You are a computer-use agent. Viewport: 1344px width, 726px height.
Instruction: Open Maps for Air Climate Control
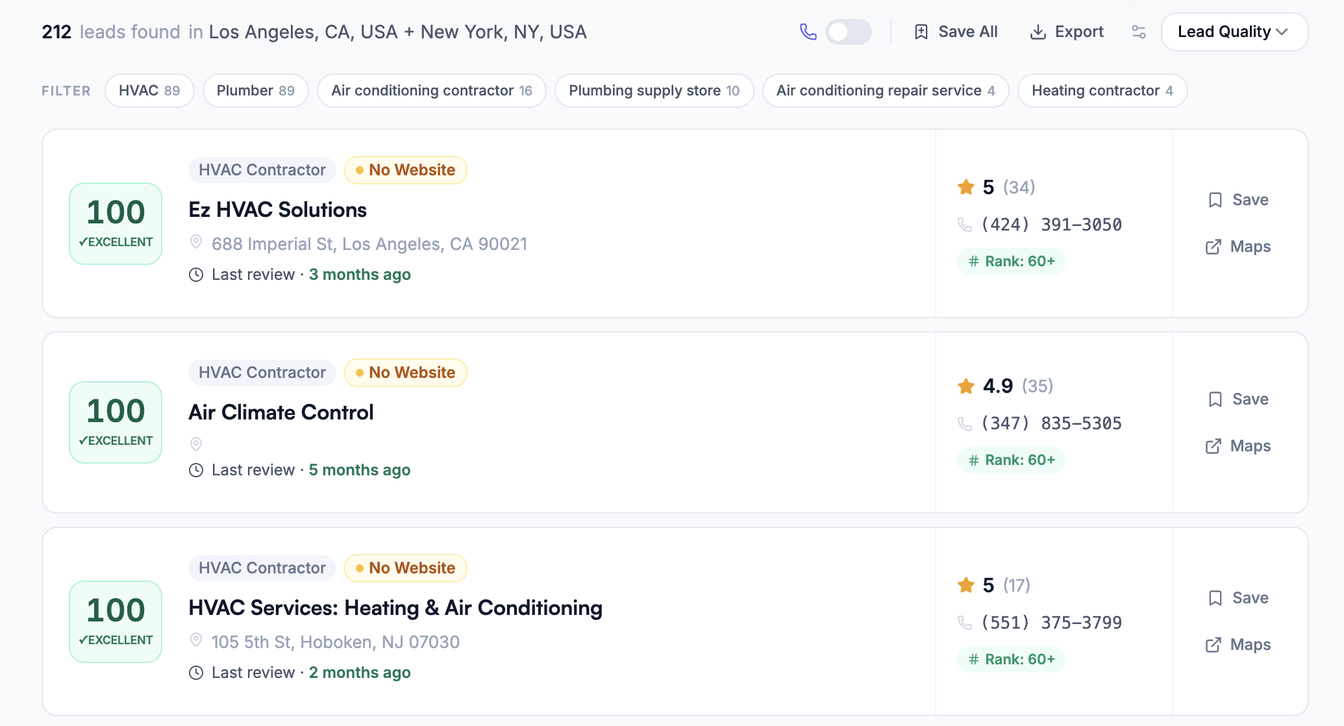pyautogui.click(x=1238, y=446)
